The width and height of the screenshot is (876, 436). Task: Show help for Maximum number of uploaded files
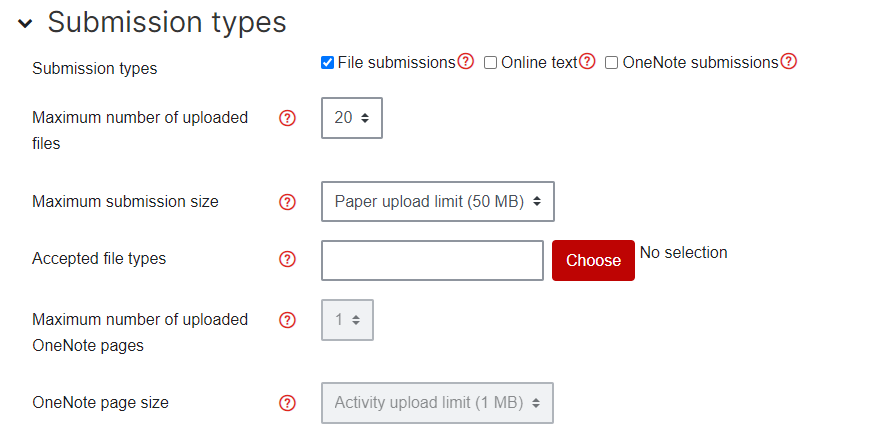coord(287,118)
